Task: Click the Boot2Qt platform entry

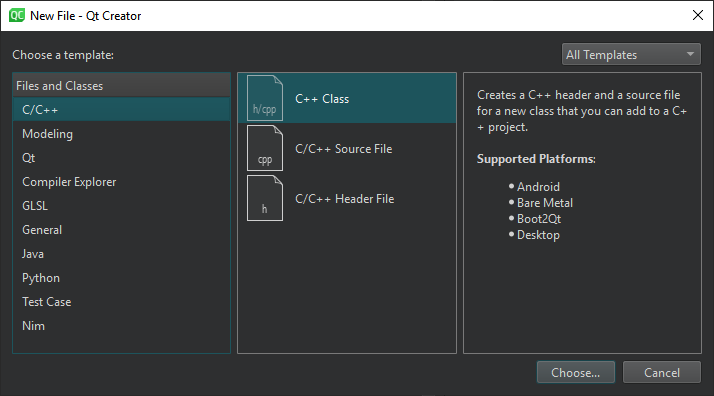Action: [539, 219]
